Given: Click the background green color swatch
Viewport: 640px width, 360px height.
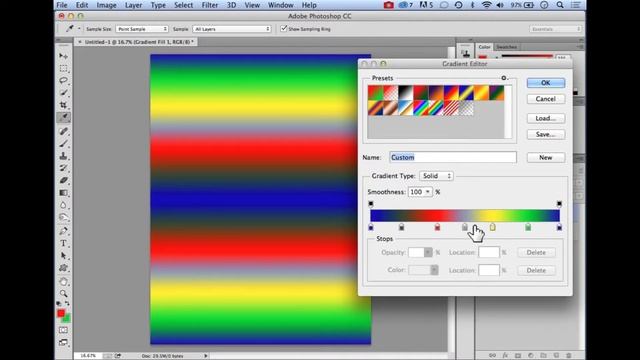Looking at the screenshot, I should (67, 318).
